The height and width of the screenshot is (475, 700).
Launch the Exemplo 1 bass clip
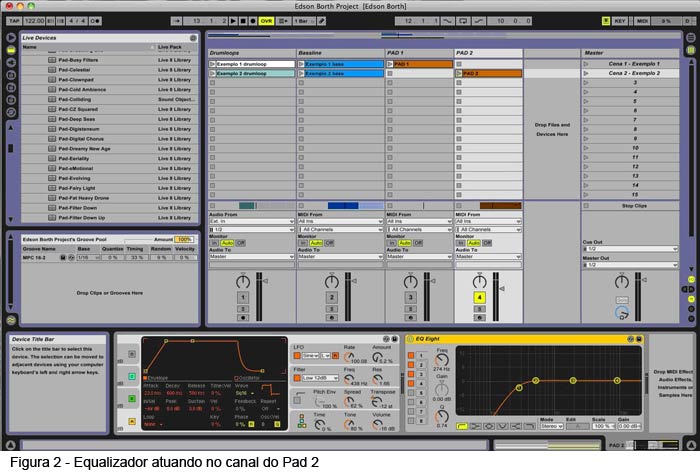pos(301,64)
